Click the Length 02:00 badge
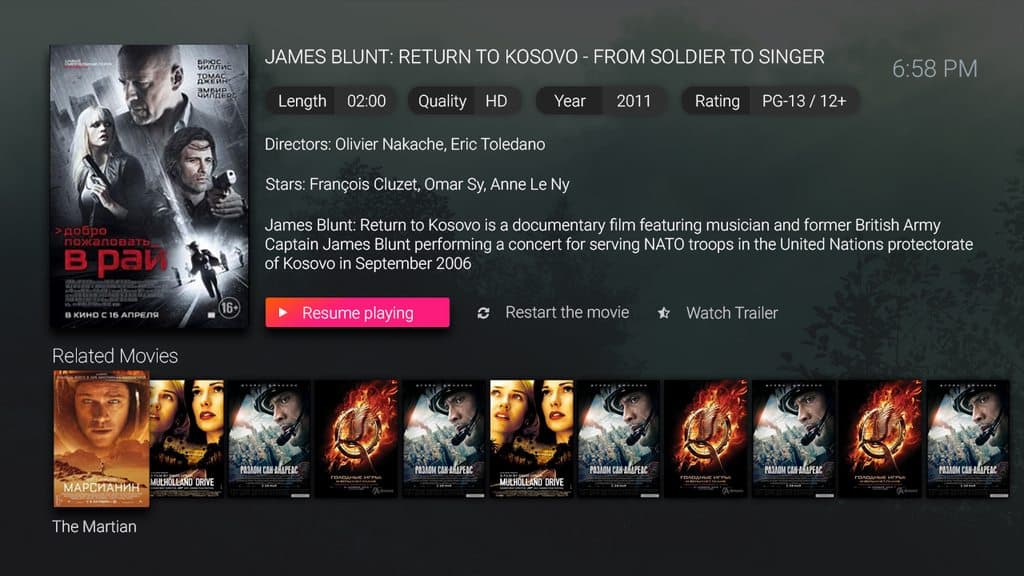Screen dimensions: 1024x576 point(331,101)
